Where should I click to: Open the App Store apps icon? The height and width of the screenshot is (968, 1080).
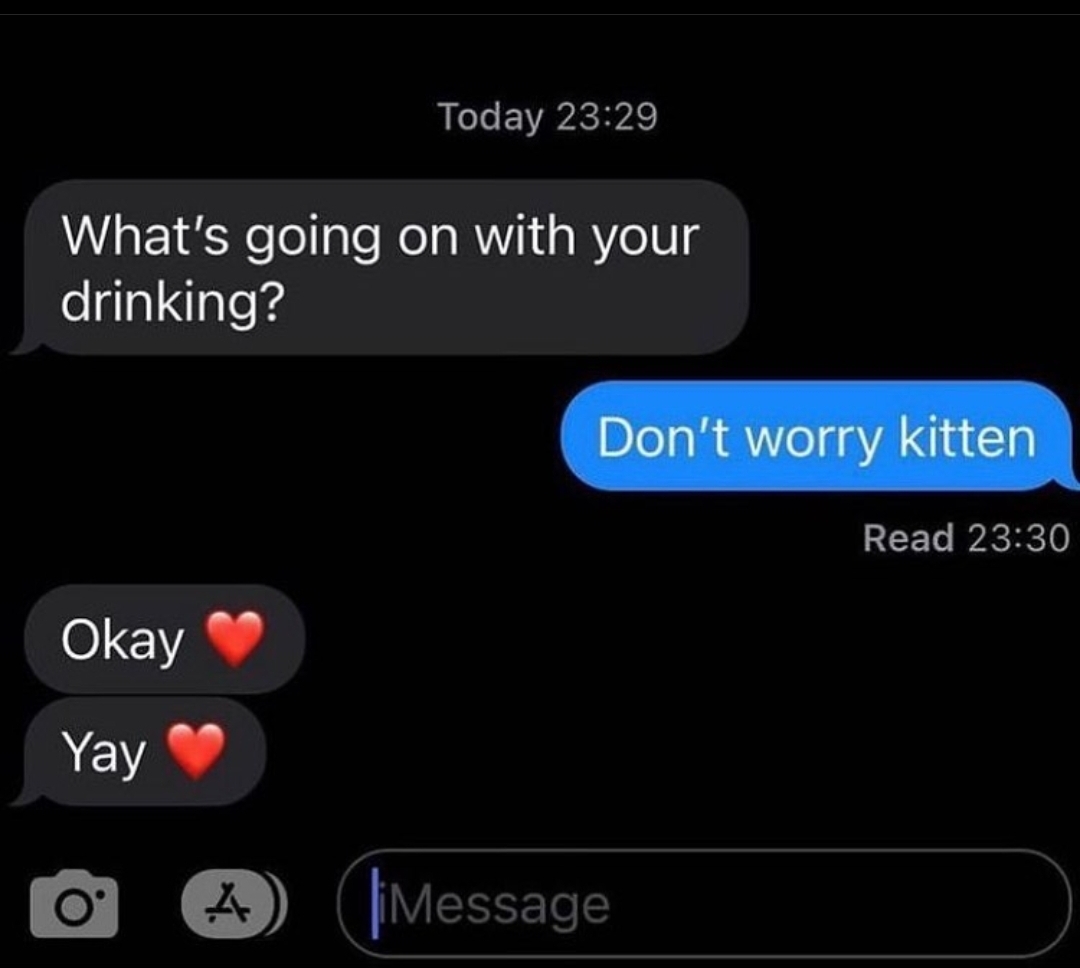(225, 903)
